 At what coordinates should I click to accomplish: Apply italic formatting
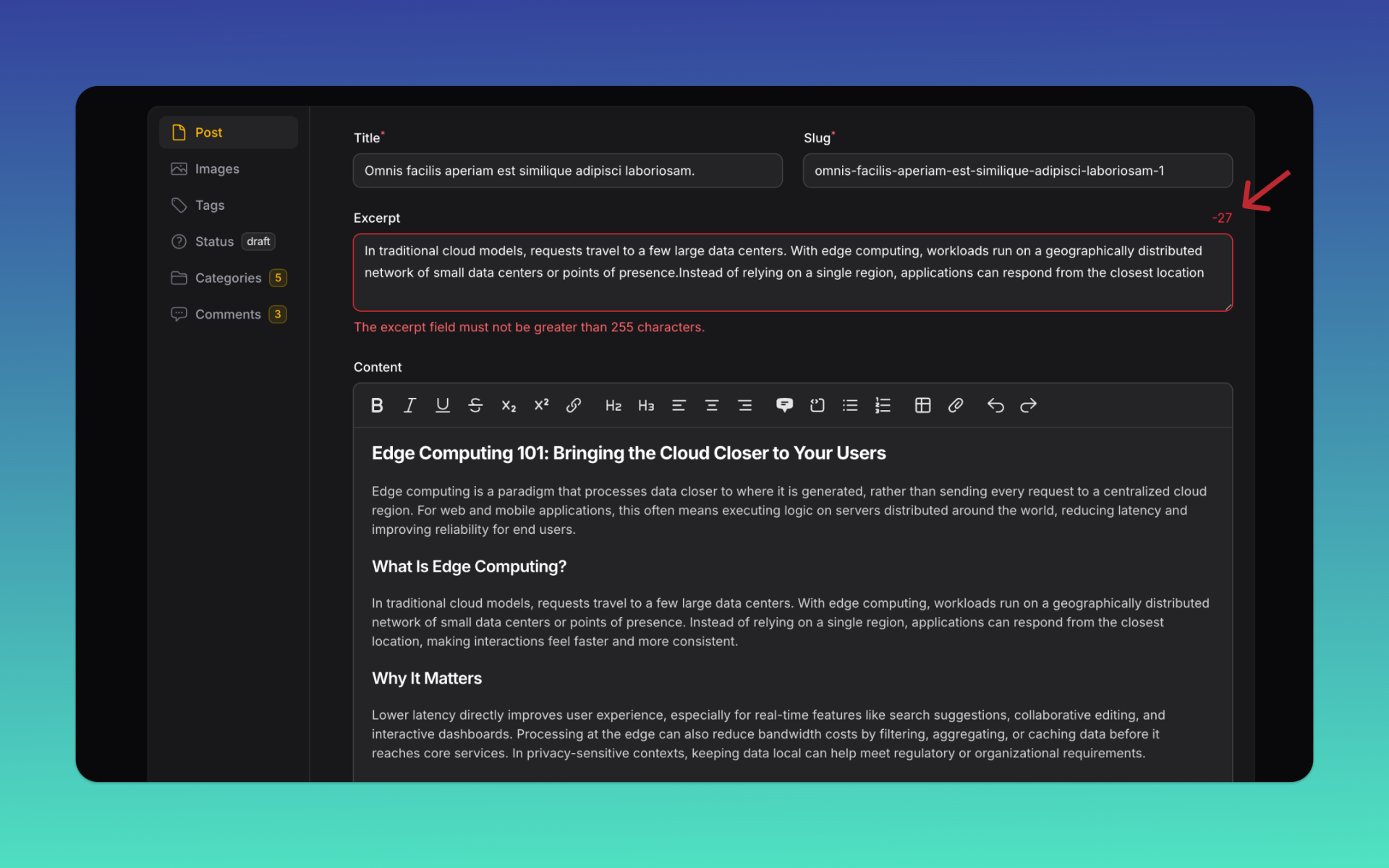click(409, 405)
